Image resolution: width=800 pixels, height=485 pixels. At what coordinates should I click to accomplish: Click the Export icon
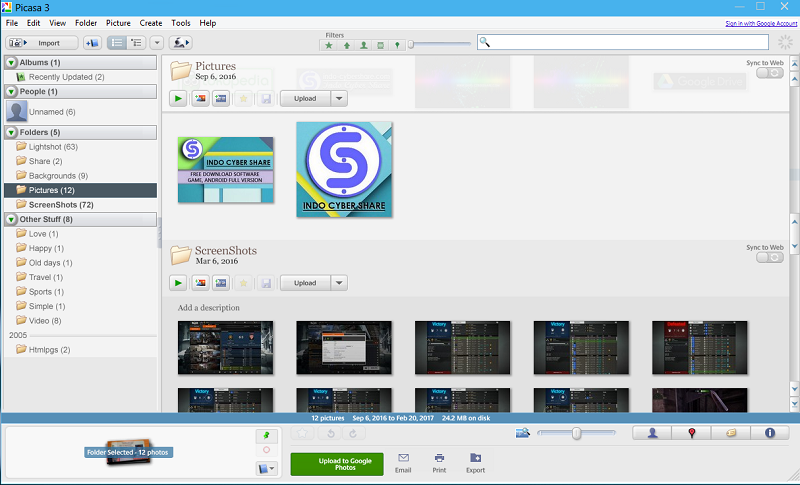coord(476,463)
